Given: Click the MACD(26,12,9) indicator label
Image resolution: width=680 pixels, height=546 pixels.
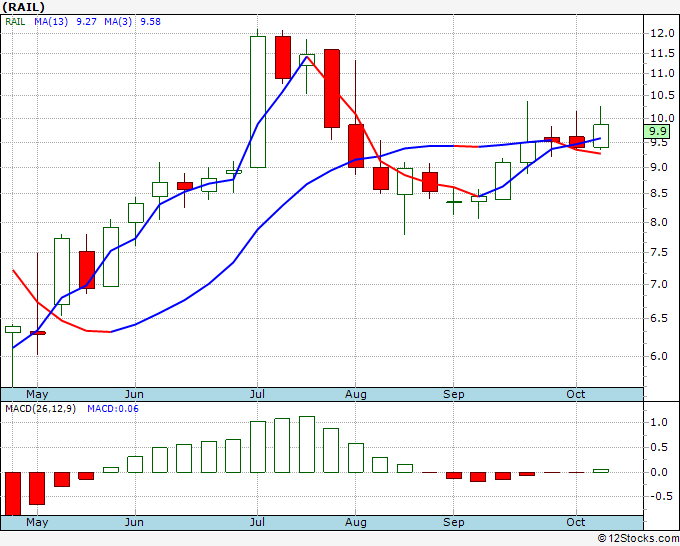Looking at the screenshot, I should coord(40,409).
